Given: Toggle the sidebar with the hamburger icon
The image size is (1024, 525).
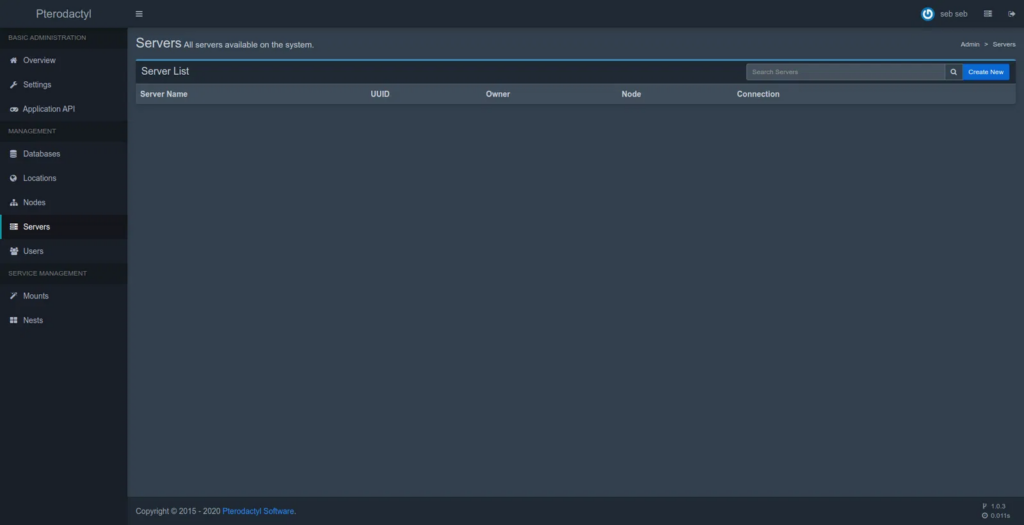Looking at the screenshot, I should (139, 14).
